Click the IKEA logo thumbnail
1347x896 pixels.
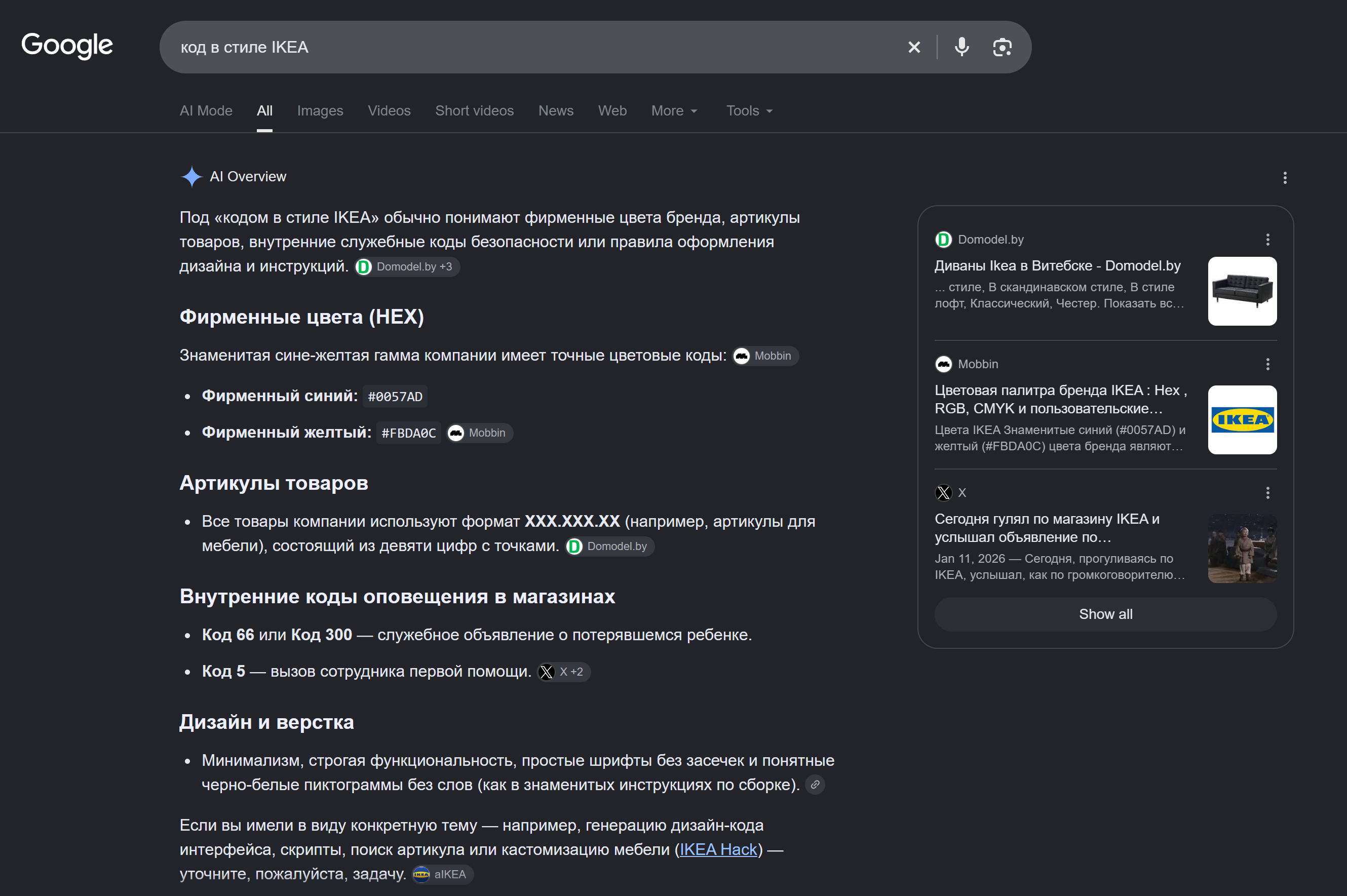(x=1242, y=420)
